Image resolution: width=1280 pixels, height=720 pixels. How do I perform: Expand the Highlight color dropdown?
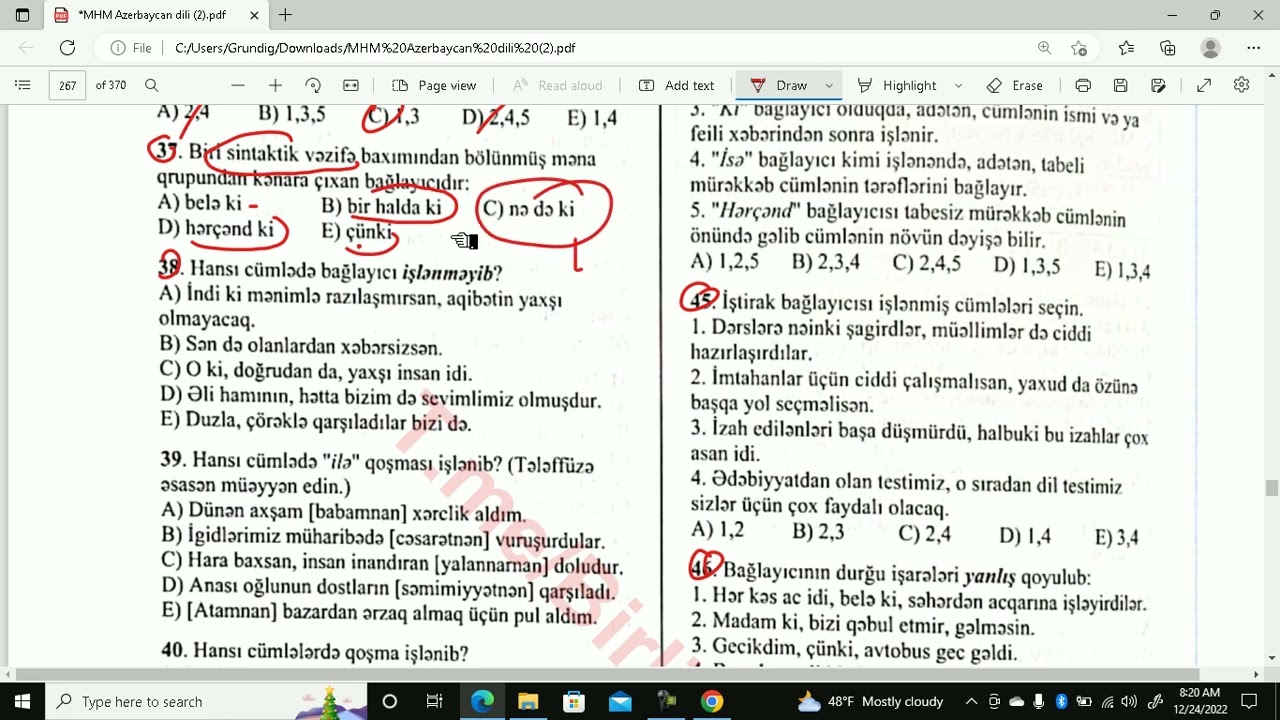[958, 85]
